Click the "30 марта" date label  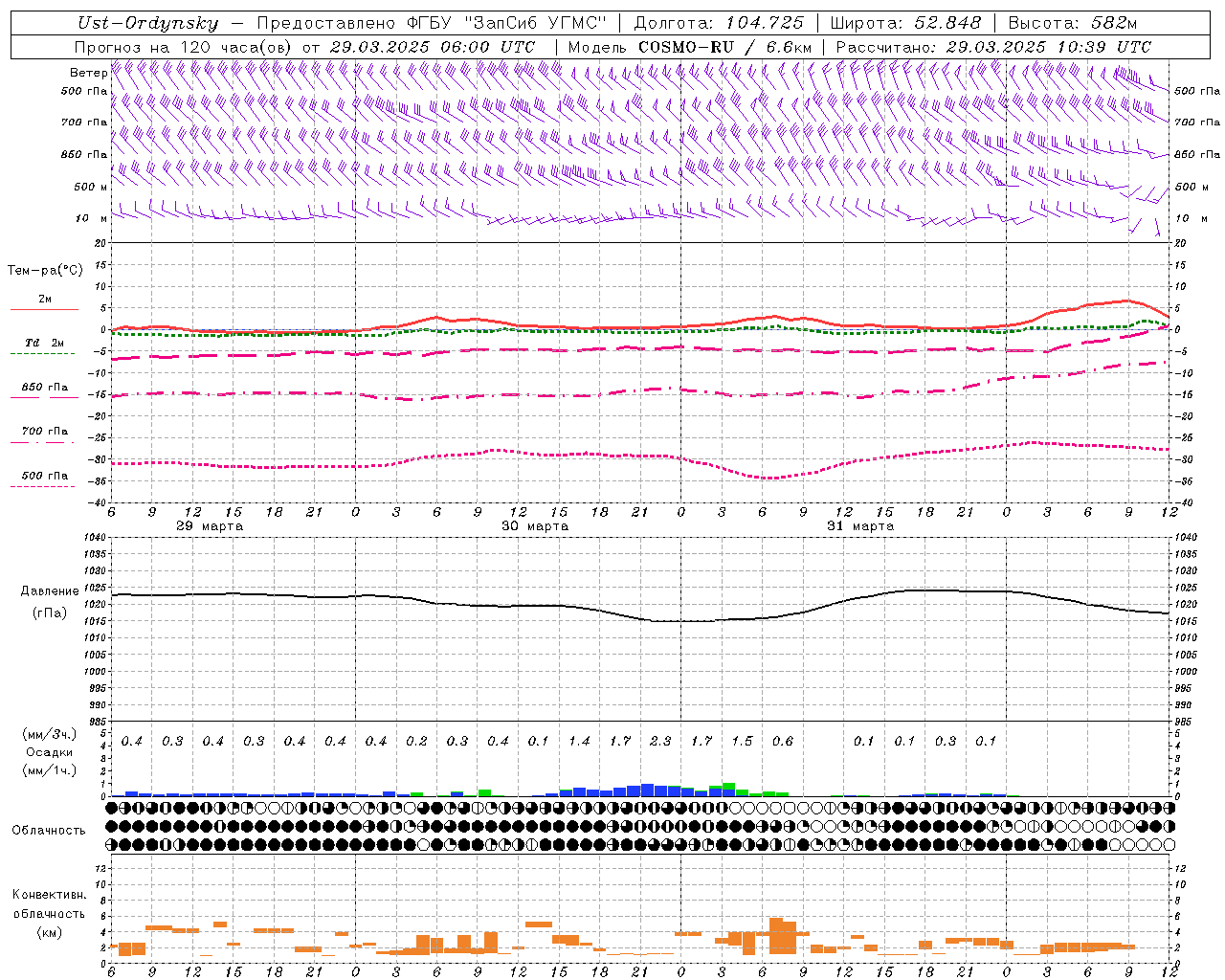pyautogui.click(x=535, y=526)
